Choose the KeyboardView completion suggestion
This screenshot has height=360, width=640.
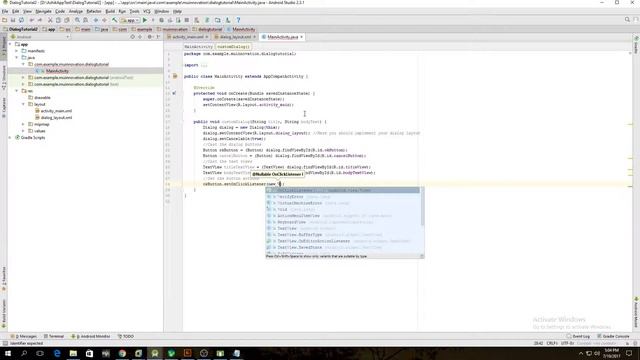(342, 222)
